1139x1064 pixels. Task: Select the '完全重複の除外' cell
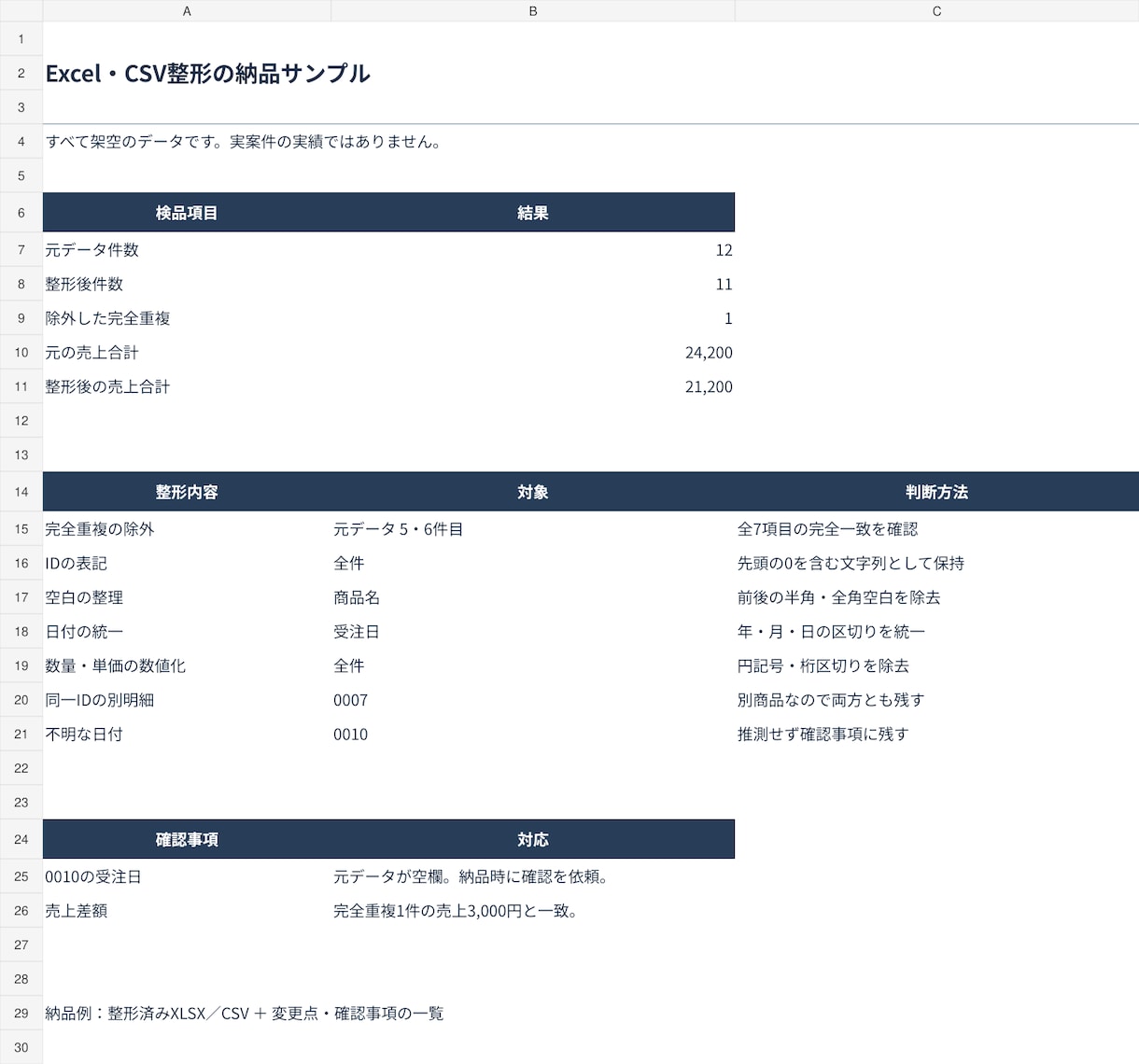click(x=187, y=529)
